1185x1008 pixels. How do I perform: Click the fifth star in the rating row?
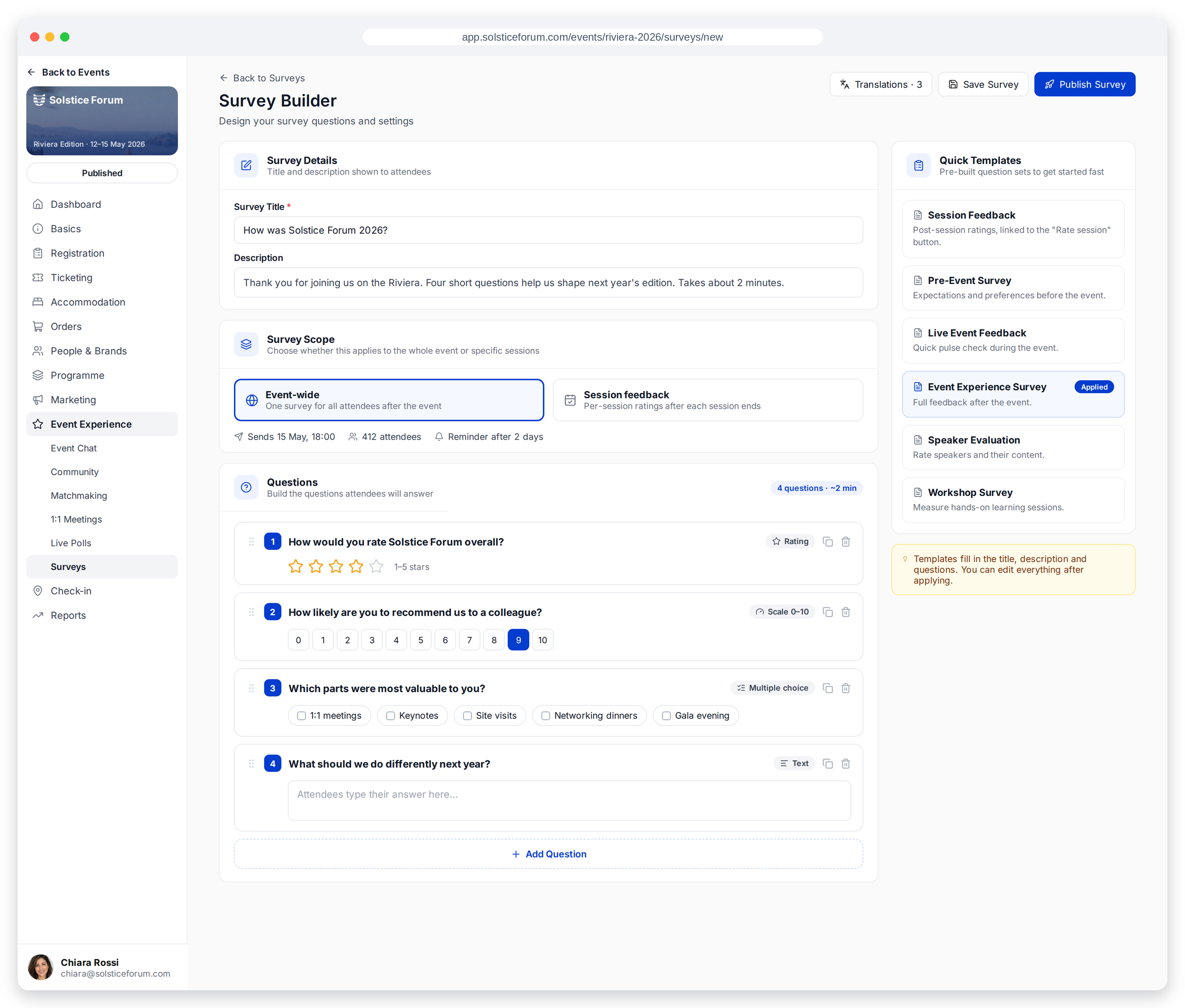(376, 566)
